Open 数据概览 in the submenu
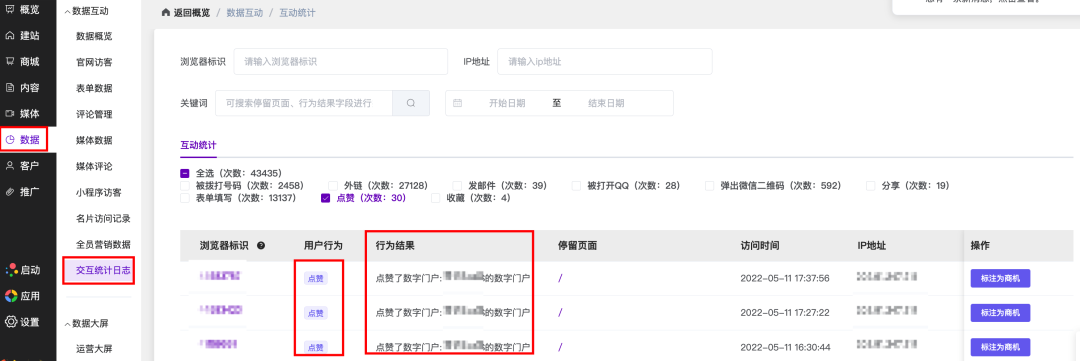The height and width of the screenshot is (361, 1080). (94, 37)
